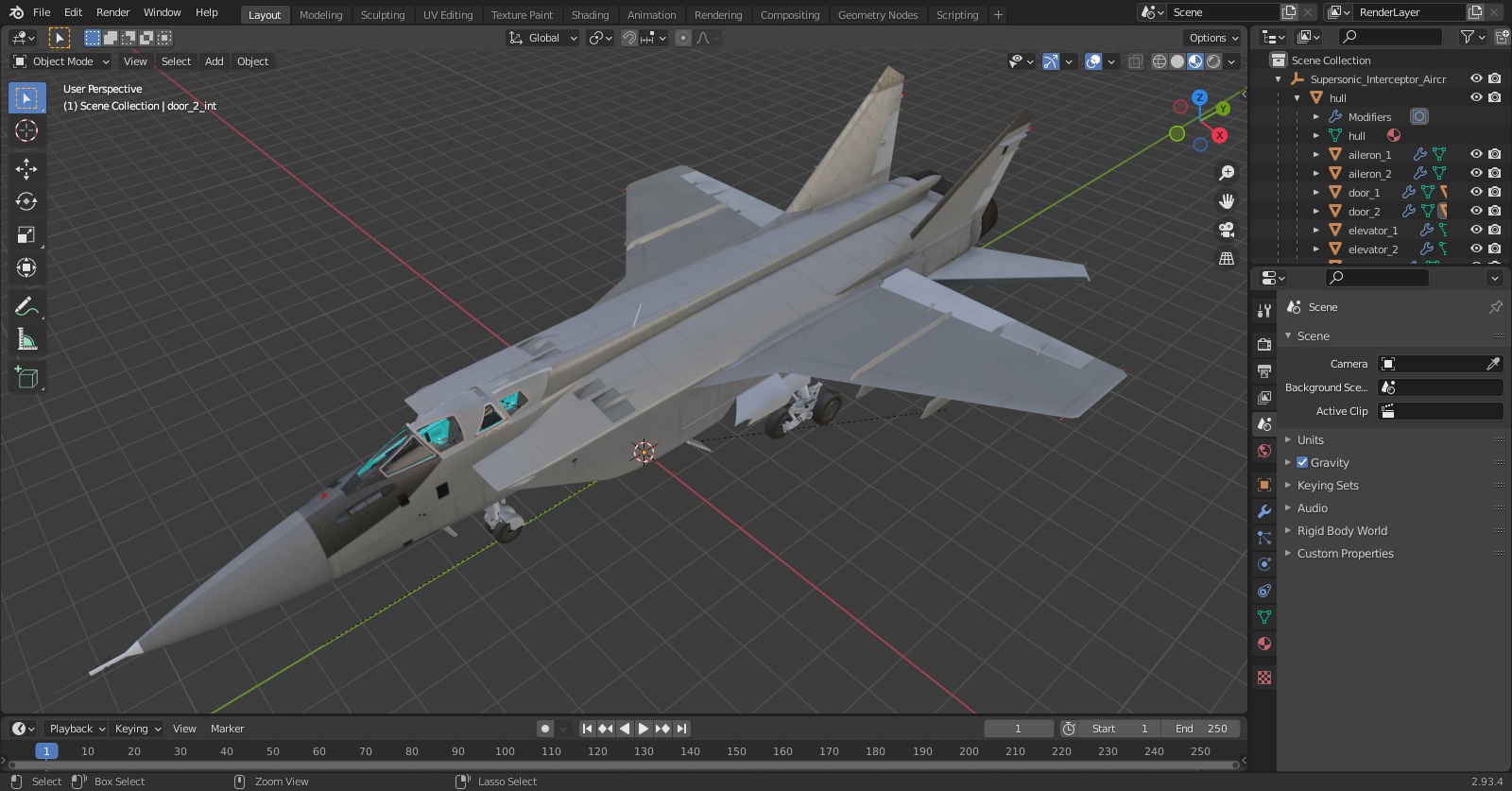Activate the Scale tool

pos(26,234)
